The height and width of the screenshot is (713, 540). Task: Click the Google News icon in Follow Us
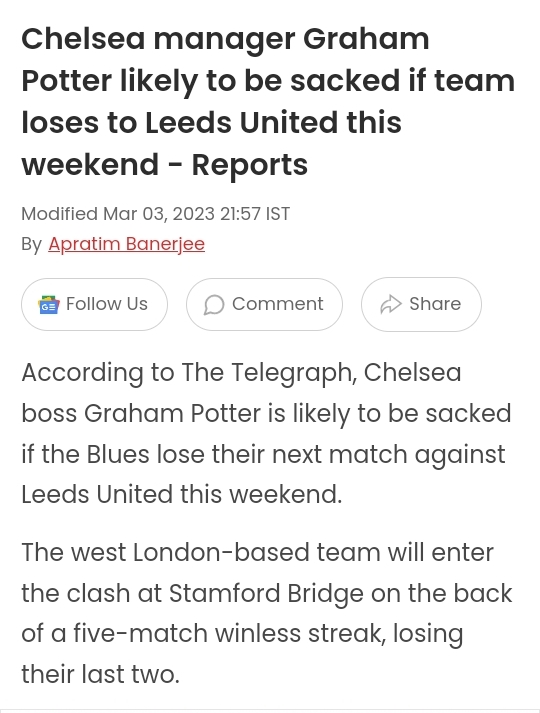tap(49, 305)
